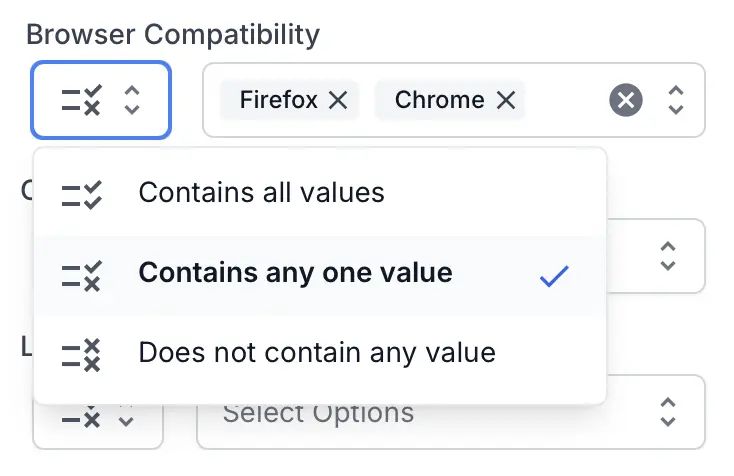Expand the middle row dropdown chevron
The height and width of the screenshot is (476, 734).
pyautogui.click(x=668, y=256)
